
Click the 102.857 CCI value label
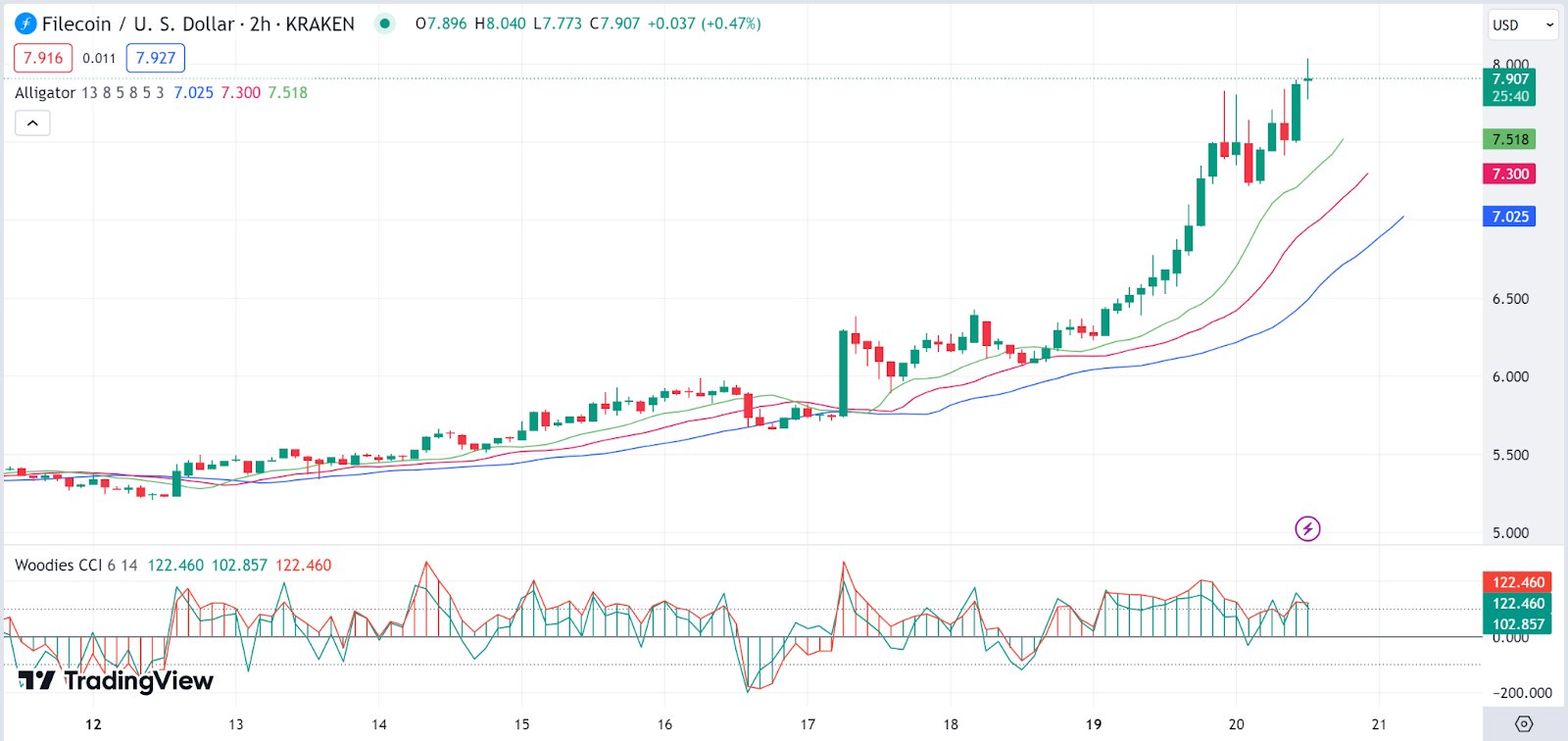pyautogui.click(x=1517, y=624)
